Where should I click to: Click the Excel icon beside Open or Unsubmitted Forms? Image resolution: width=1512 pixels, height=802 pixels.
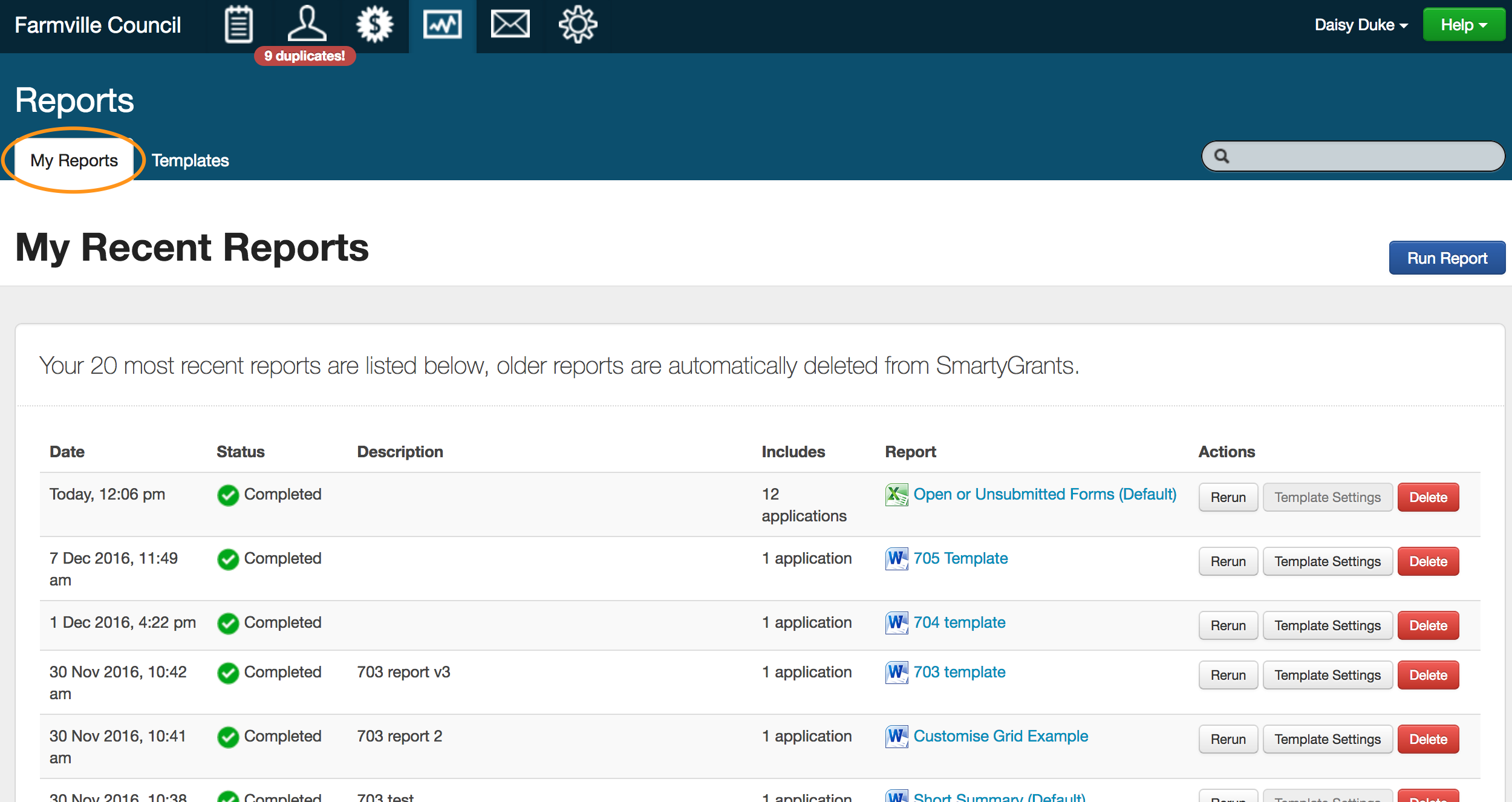(x=896, y=495)
